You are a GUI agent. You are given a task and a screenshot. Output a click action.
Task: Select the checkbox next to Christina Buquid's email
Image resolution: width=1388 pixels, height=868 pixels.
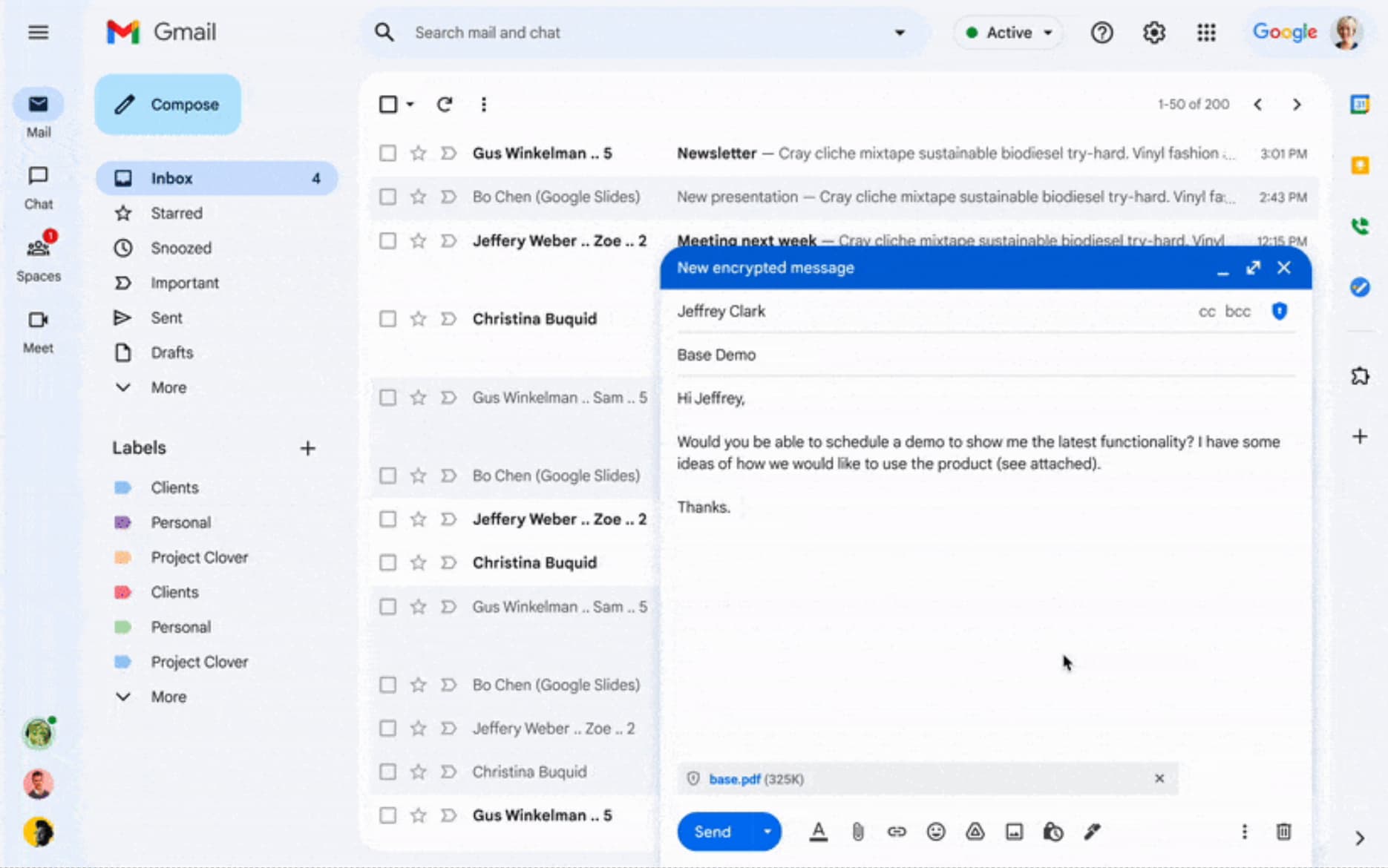pos(387,318)
